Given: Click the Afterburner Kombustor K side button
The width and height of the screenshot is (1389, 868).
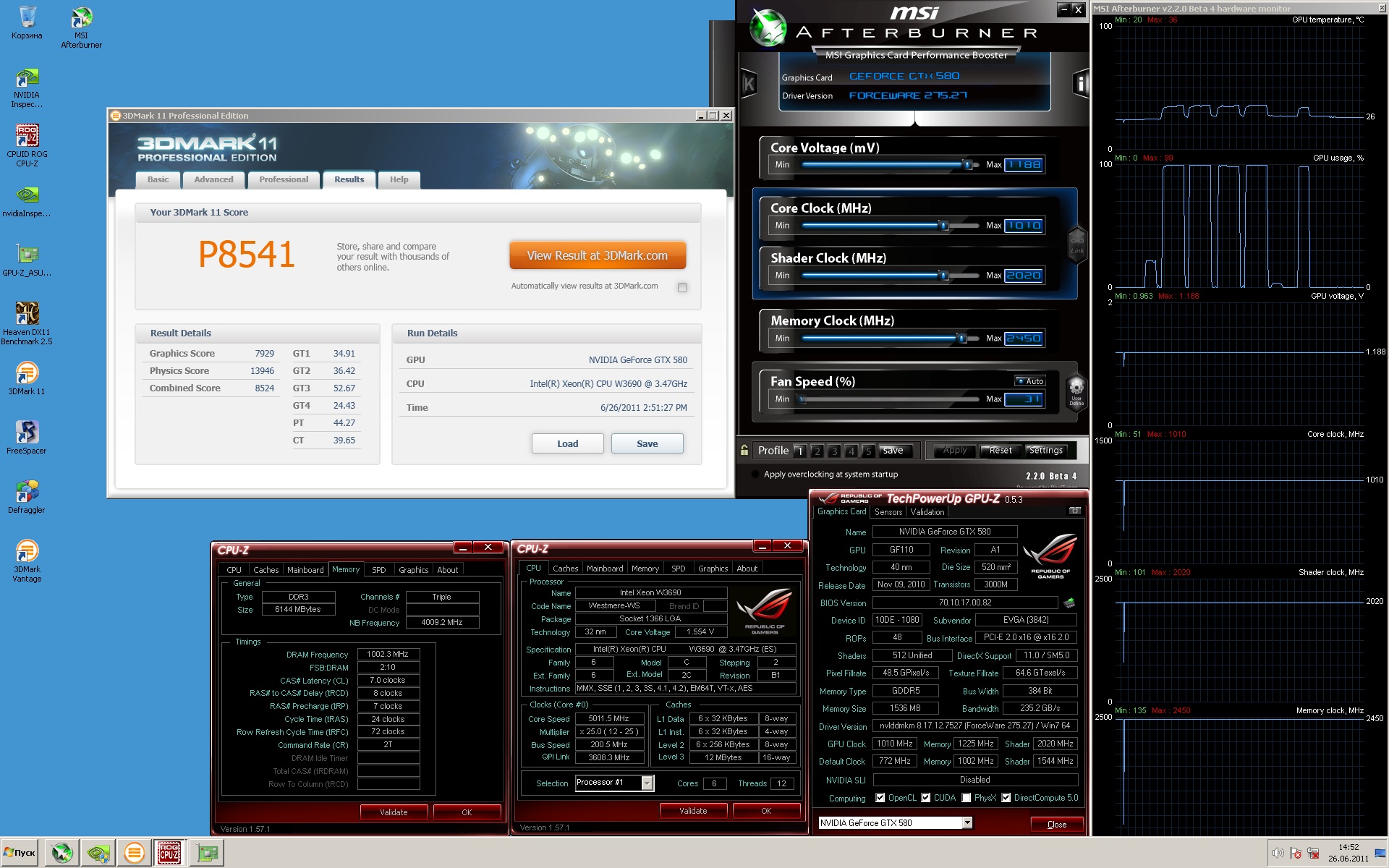Looking at the screenshot, I should [749, 84].
